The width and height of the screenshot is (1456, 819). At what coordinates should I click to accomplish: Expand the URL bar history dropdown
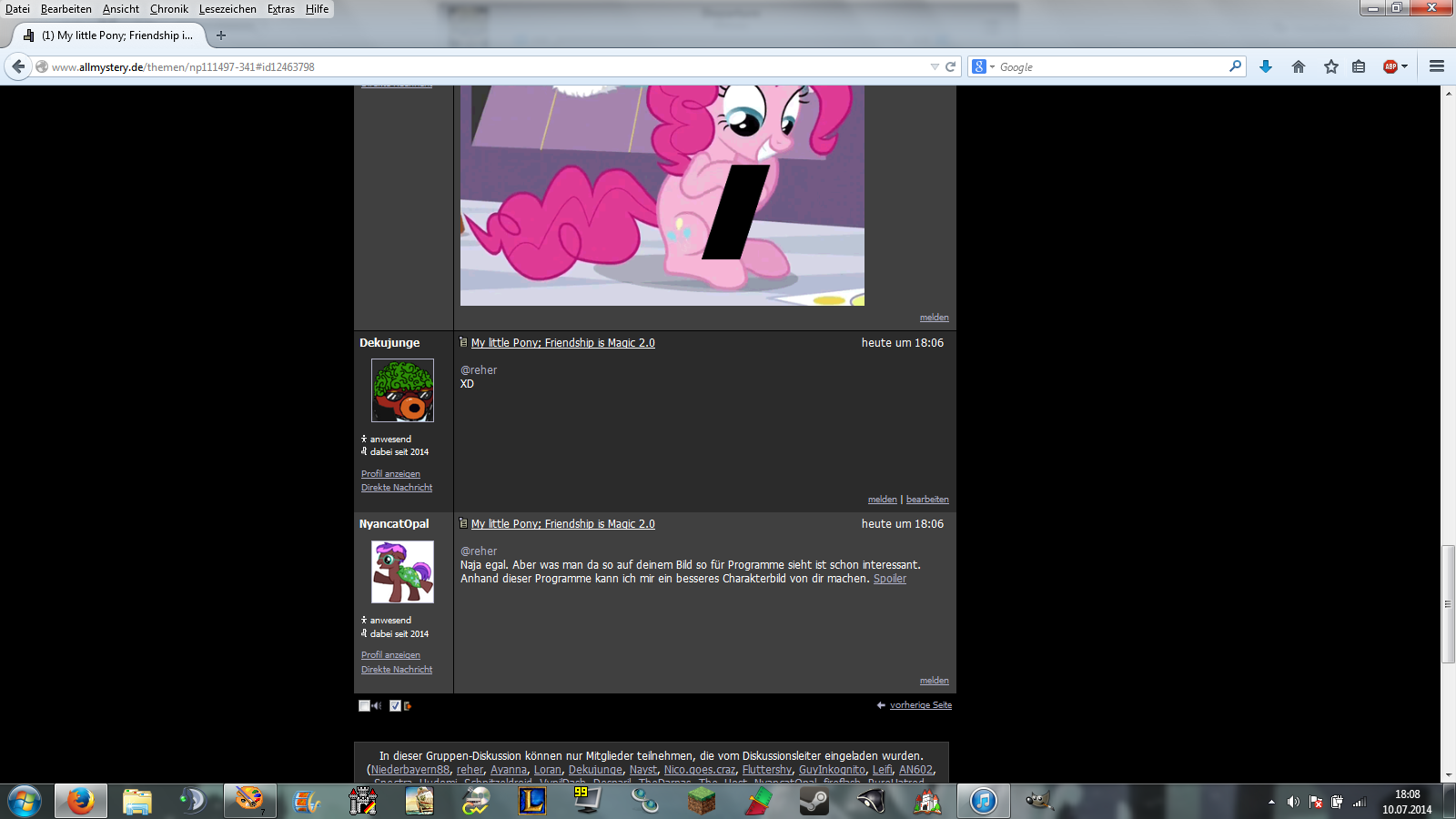[x=935, y=66]
